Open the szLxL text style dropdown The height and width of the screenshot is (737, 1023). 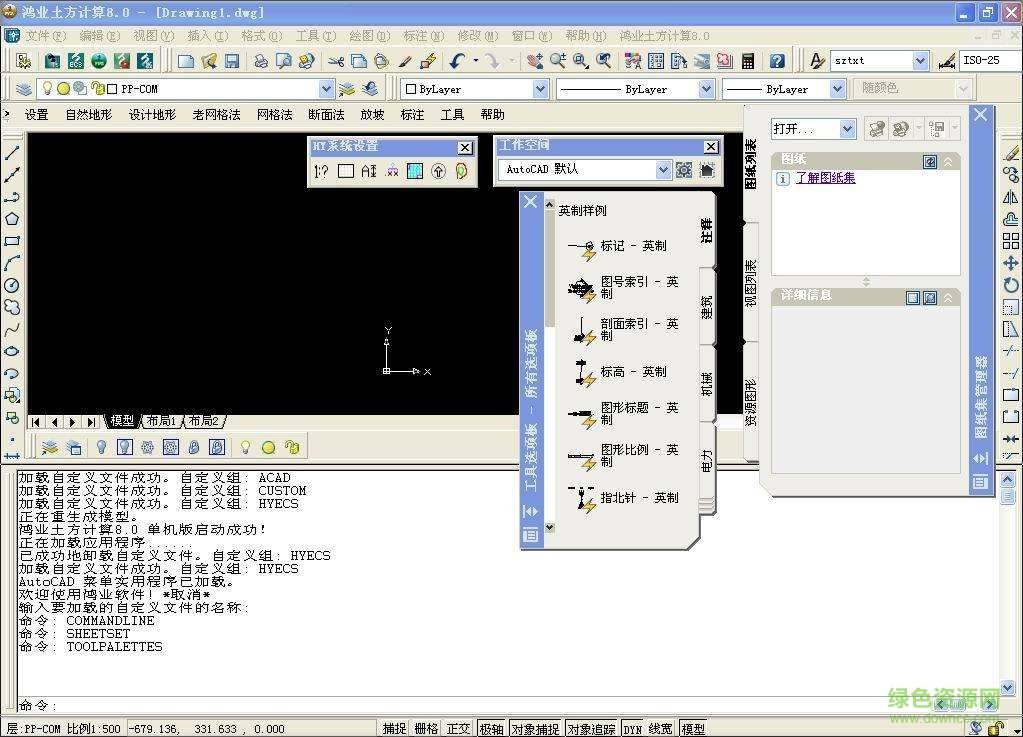[920, 61]
